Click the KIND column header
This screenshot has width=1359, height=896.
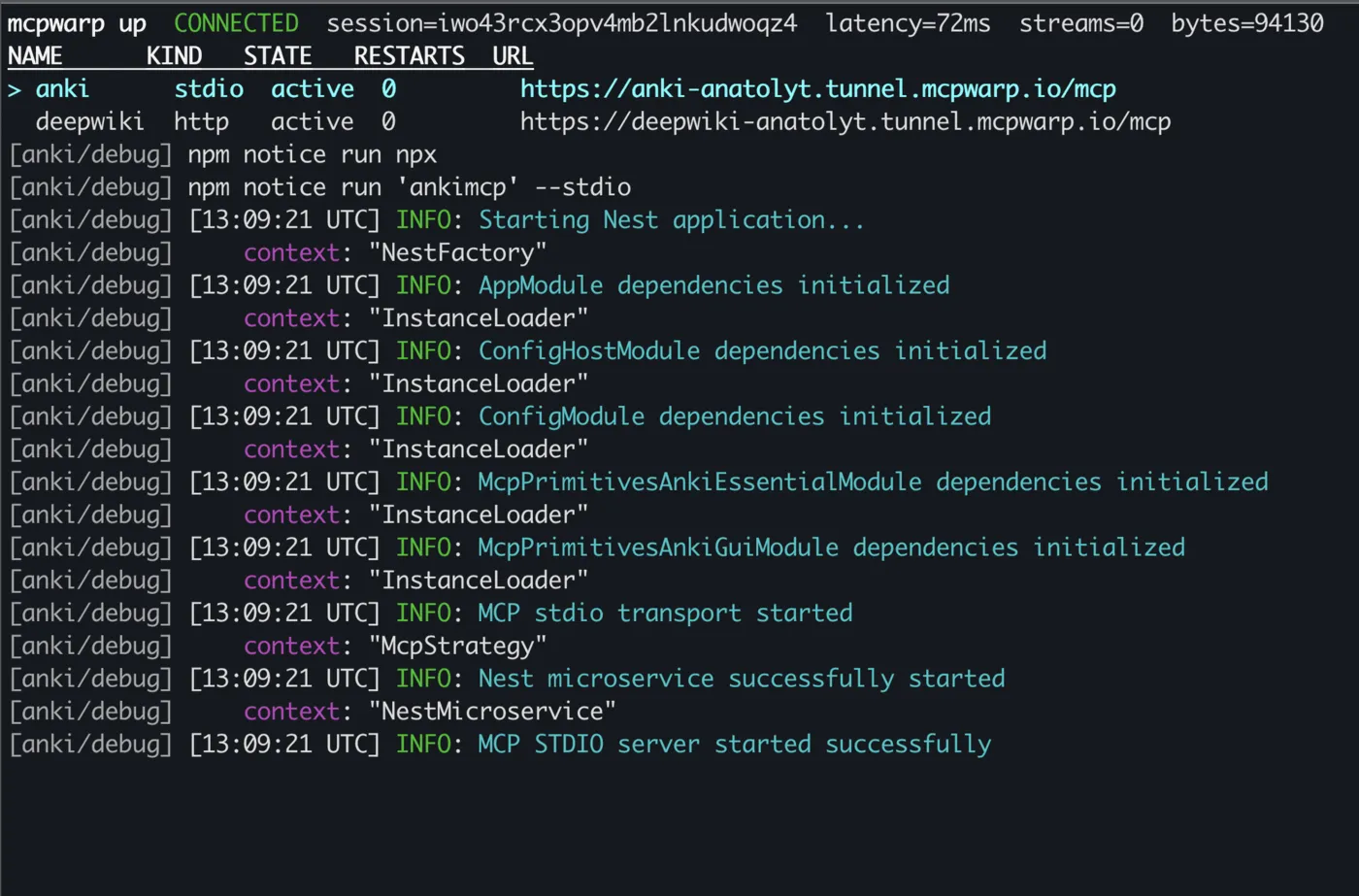[x=174, y=56]
